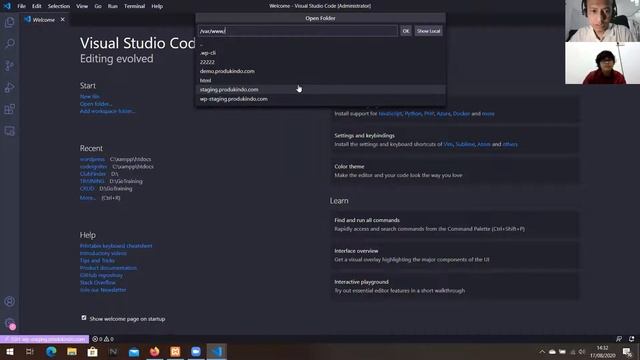Click the New file link under Start
Viewport: 640px width, 360px height.
click(x=90, y=97)
